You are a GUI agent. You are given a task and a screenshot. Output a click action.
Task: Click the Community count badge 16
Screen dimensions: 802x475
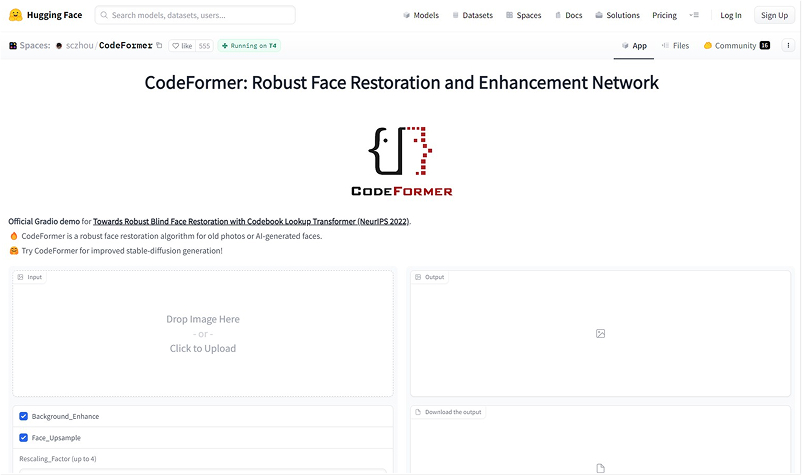[765, 46]
